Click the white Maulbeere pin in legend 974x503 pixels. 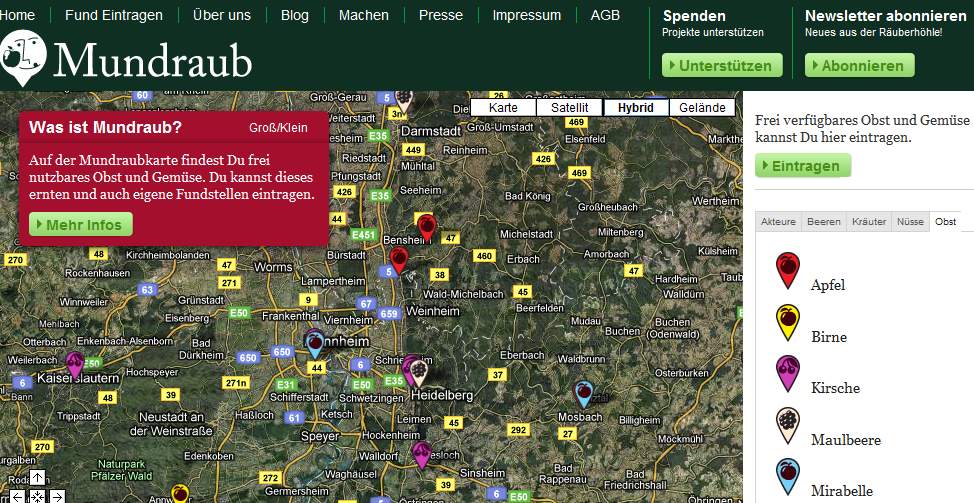pyautogui.click(x=788, y=424)
